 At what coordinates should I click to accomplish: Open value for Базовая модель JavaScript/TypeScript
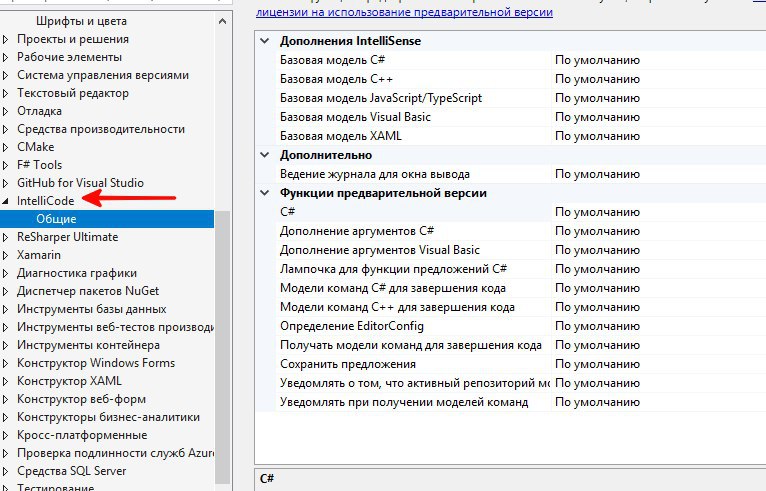pos(658,98)
